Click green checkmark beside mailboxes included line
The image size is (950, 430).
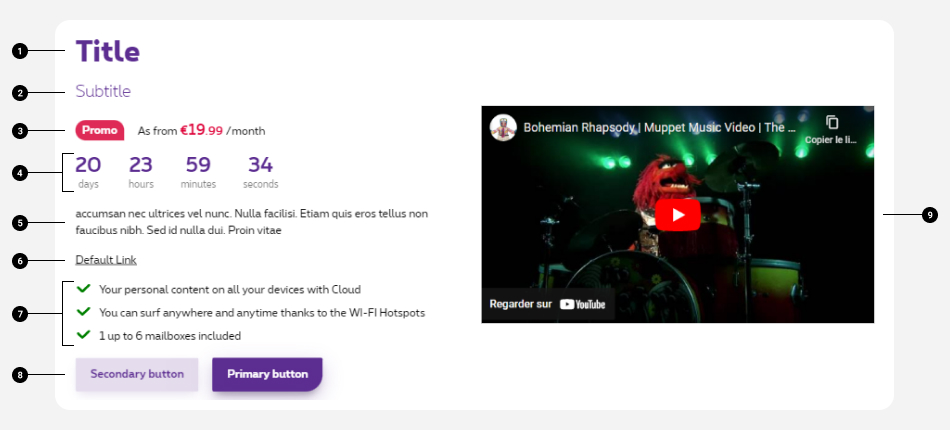coord(84,334)
